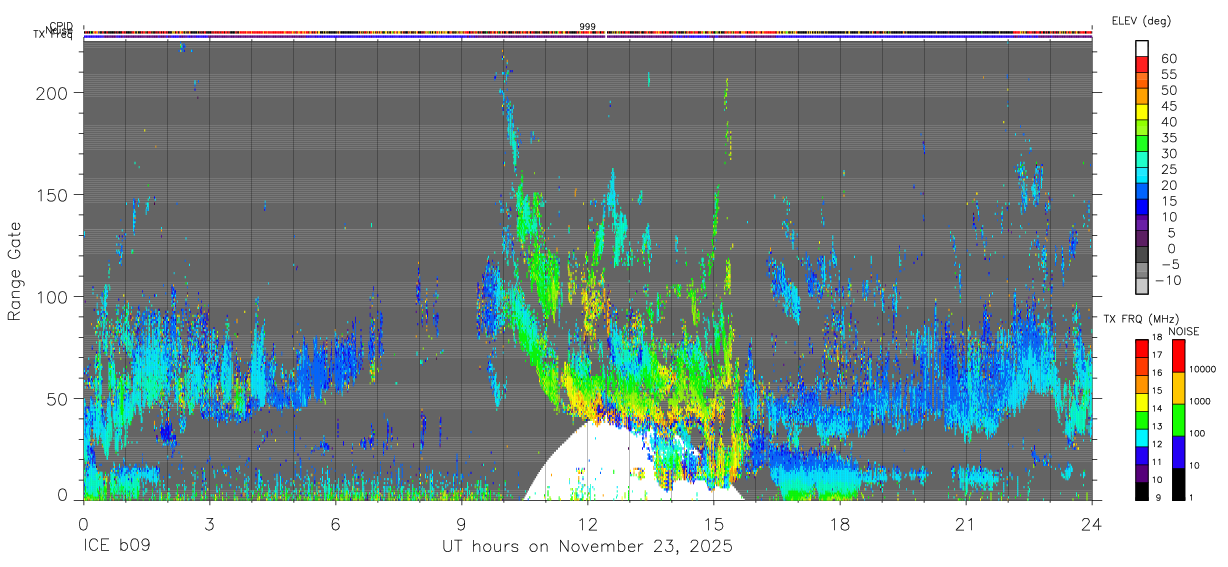Click 'UT hours on November 23, 2025' label
This screenshot has height=567, width=1228.
pyautogui.click(x=587, y=547)
